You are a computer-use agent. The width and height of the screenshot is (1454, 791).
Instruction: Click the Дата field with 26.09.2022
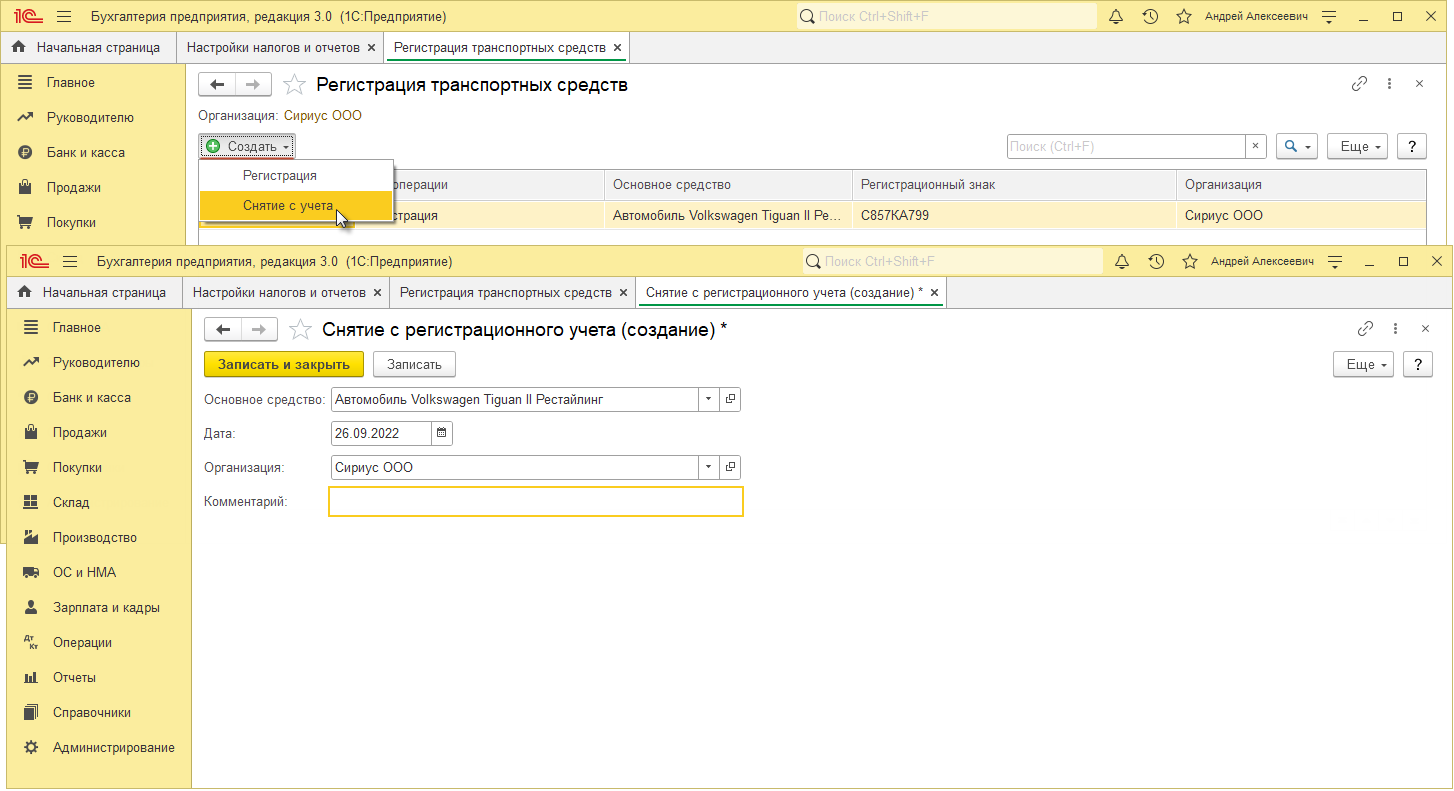(x=381, y=433)
